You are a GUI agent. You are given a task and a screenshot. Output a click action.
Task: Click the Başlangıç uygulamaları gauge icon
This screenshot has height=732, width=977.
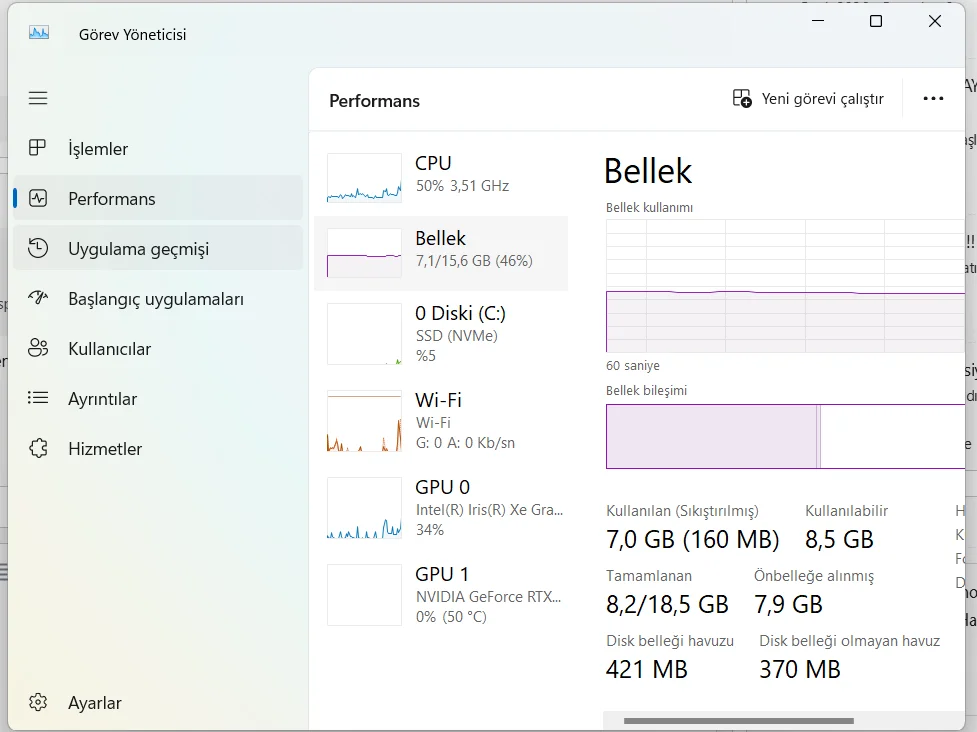coord(38,299)
